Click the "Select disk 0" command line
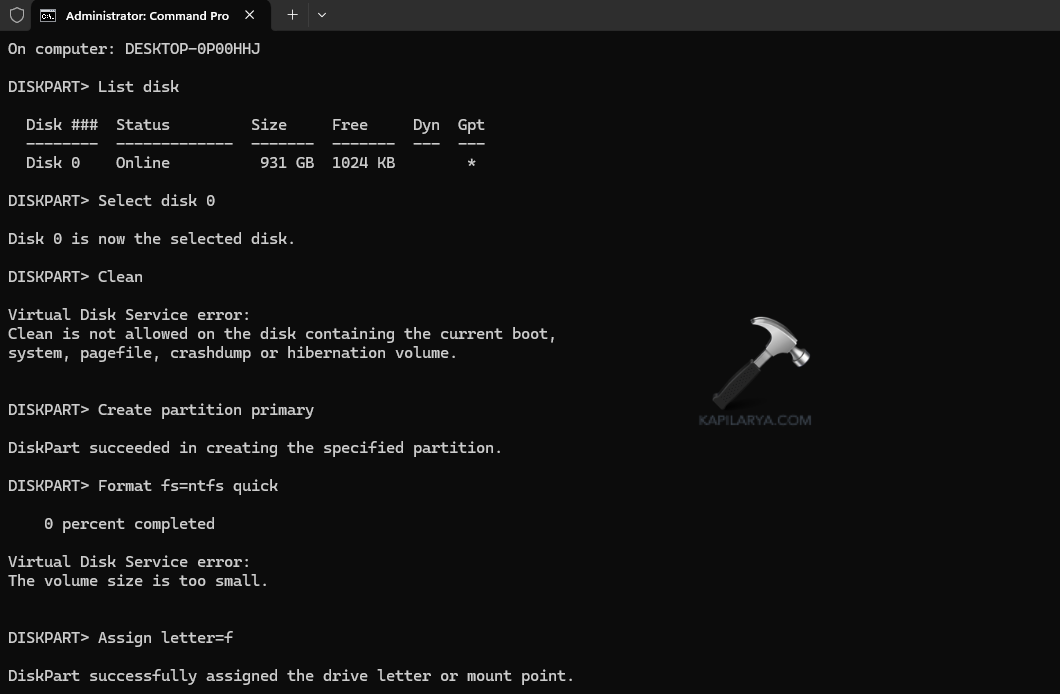The width and height of the screenshot is (1060, 694). pos(156,201)
